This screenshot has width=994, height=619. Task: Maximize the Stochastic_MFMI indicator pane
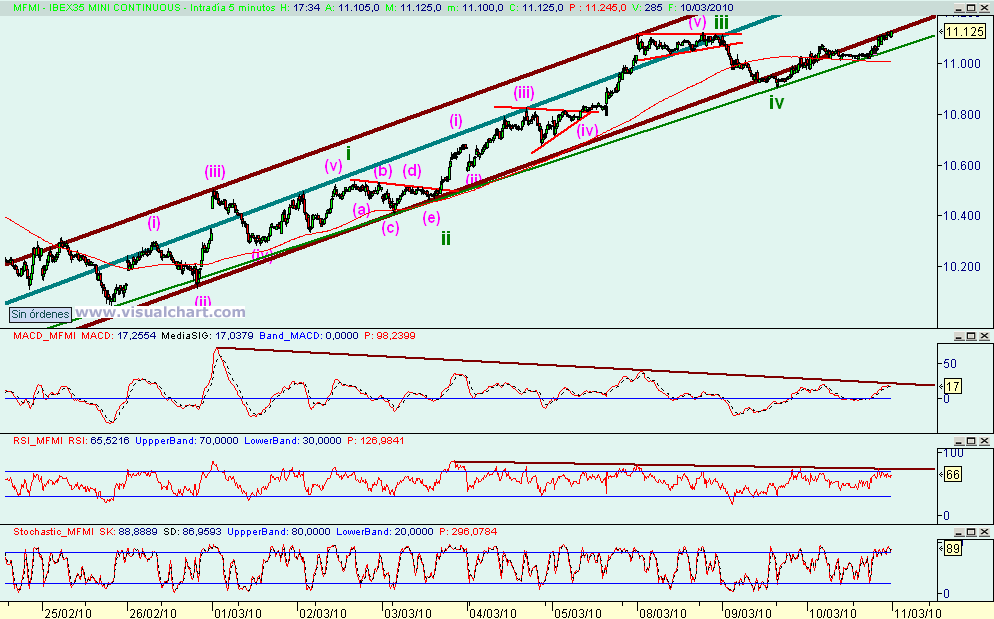(971, 532)
